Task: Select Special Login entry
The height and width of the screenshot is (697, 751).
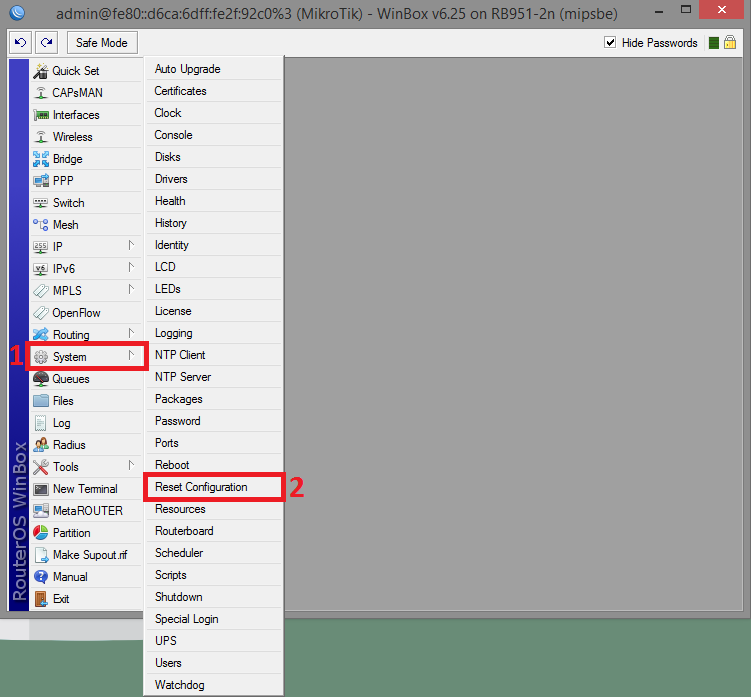Action: click(x=214, y=619)
